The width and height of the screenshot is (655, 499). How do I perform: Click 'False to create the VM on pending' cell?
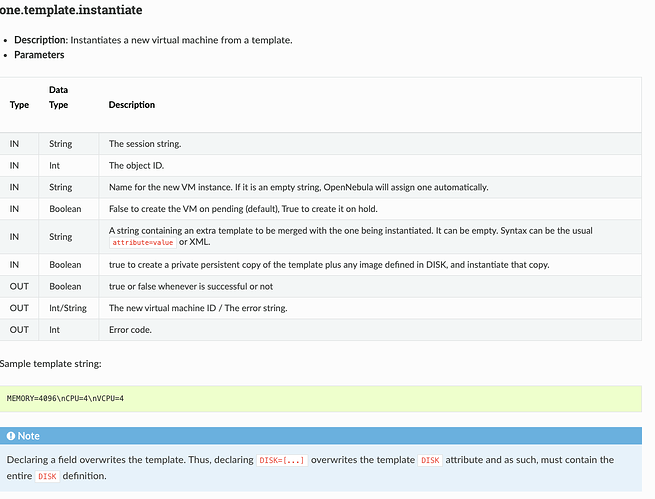(243, 209)
